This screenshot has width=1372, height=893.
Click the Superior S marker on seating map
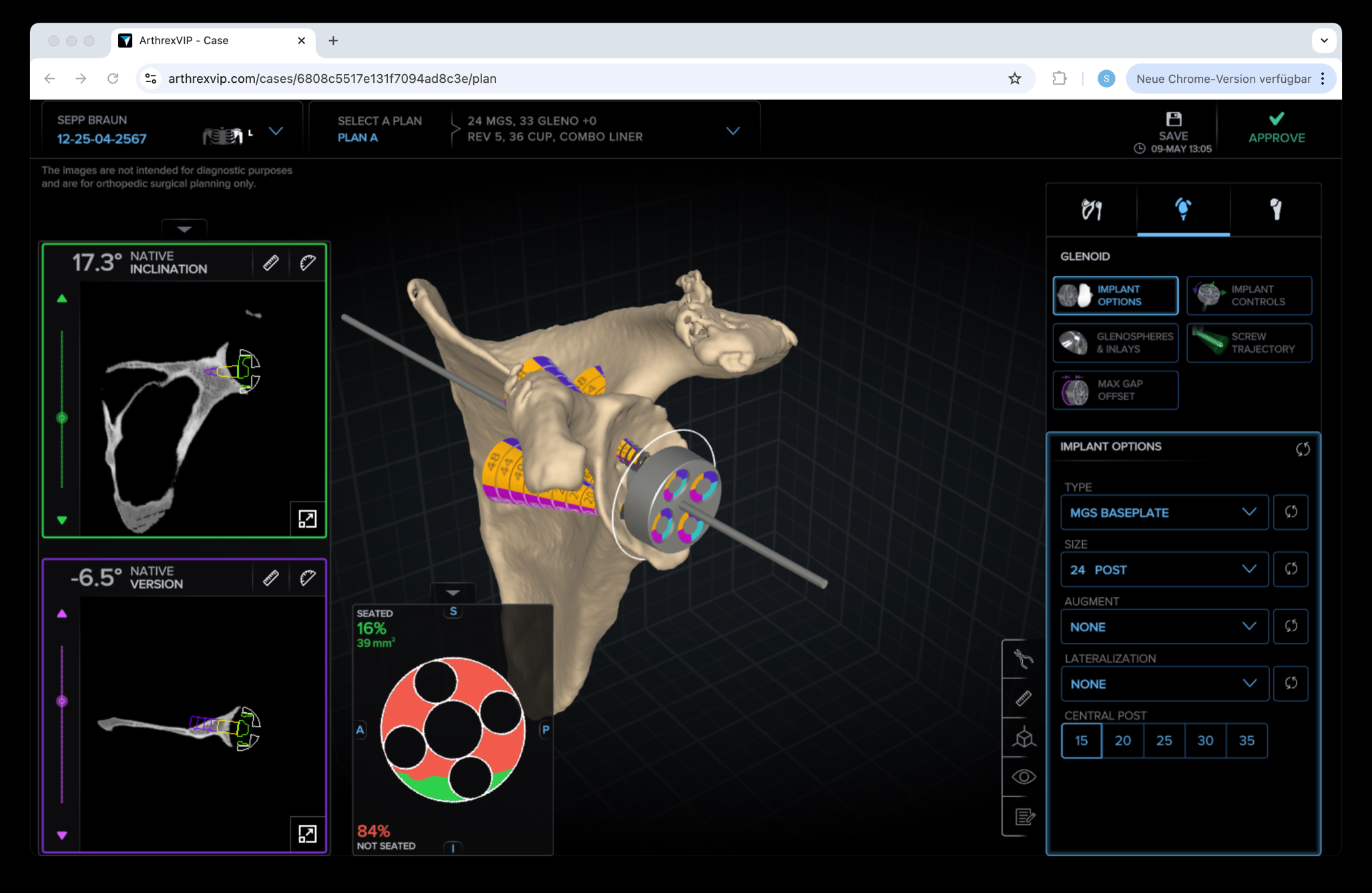[x=453, y=611]
